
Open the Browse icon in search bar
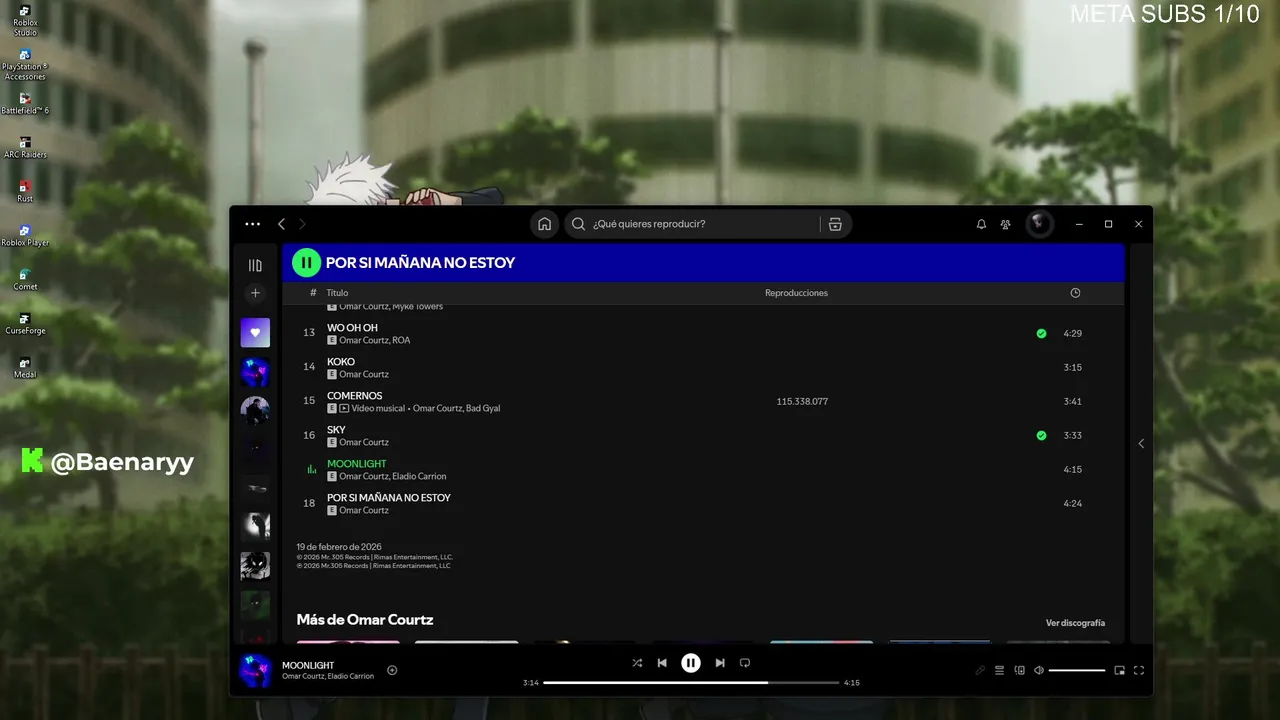point(835,224)
